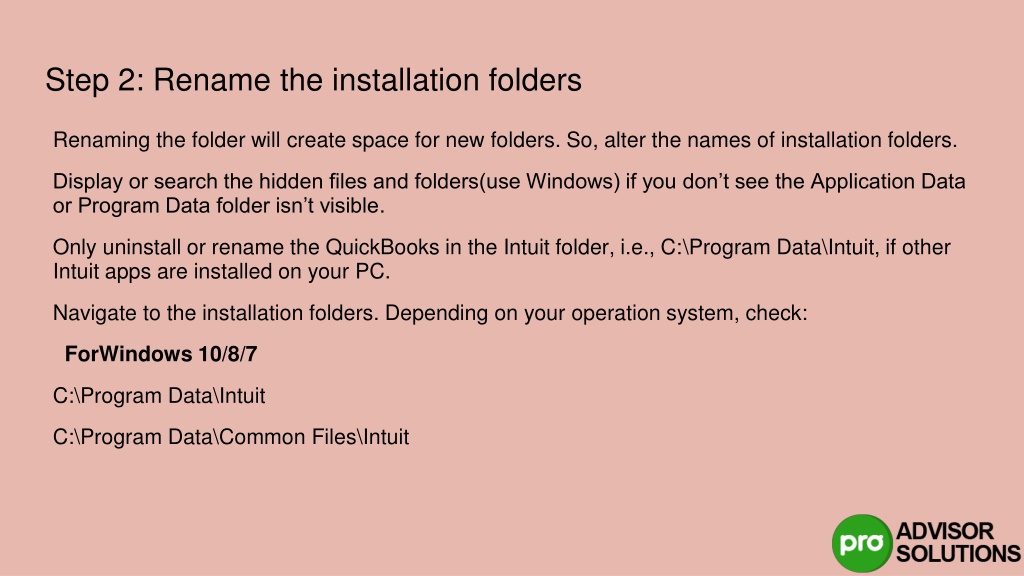Click the Navigate to the installation folders line
This screenshot has width=1024, height=576.
click(x=430, y=313)
